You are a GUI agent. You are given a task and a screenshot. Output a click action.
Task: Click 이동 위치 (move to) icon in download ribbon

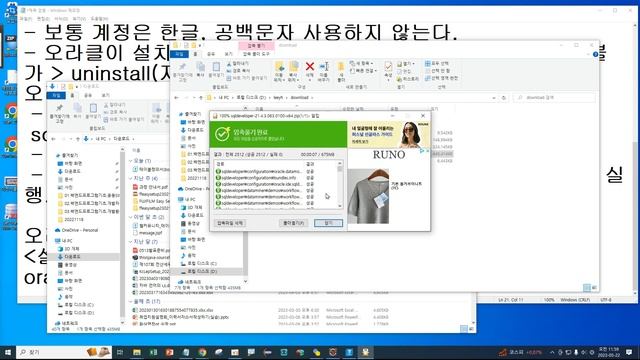tap(279, 71)
